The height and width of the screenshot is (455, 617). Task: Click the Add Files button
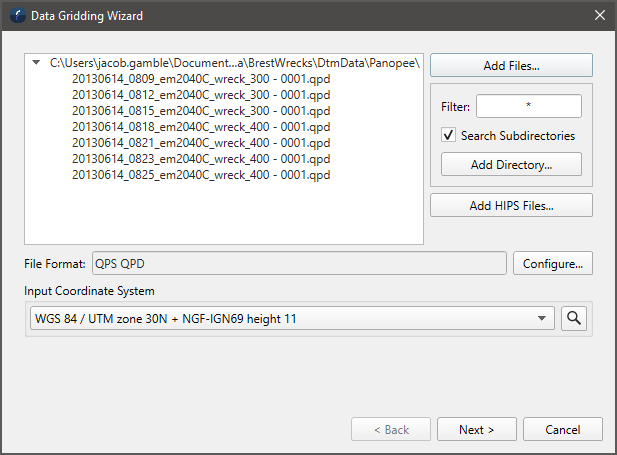(x=511, y=66)
